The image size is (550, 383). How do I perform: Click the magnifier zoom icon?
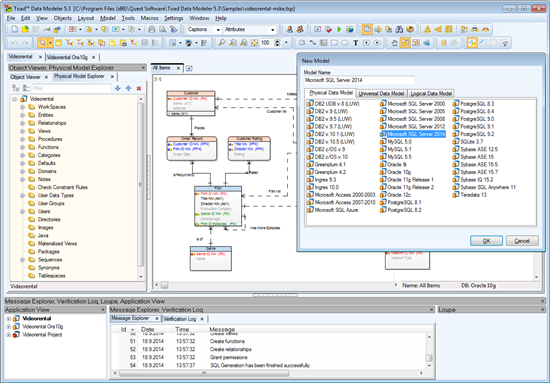click(222, 43)
